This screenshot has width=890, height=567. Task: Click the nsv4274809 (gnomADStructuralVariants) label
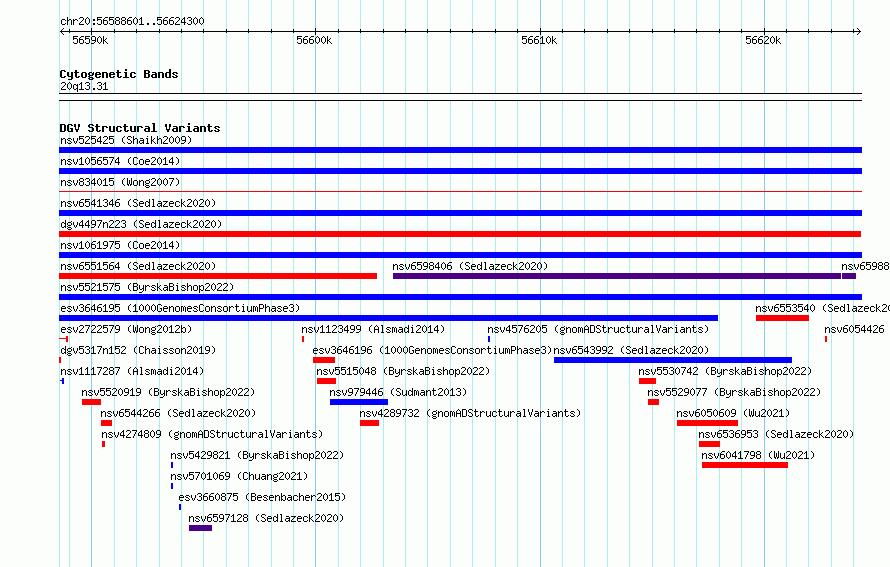coord(212,434)
